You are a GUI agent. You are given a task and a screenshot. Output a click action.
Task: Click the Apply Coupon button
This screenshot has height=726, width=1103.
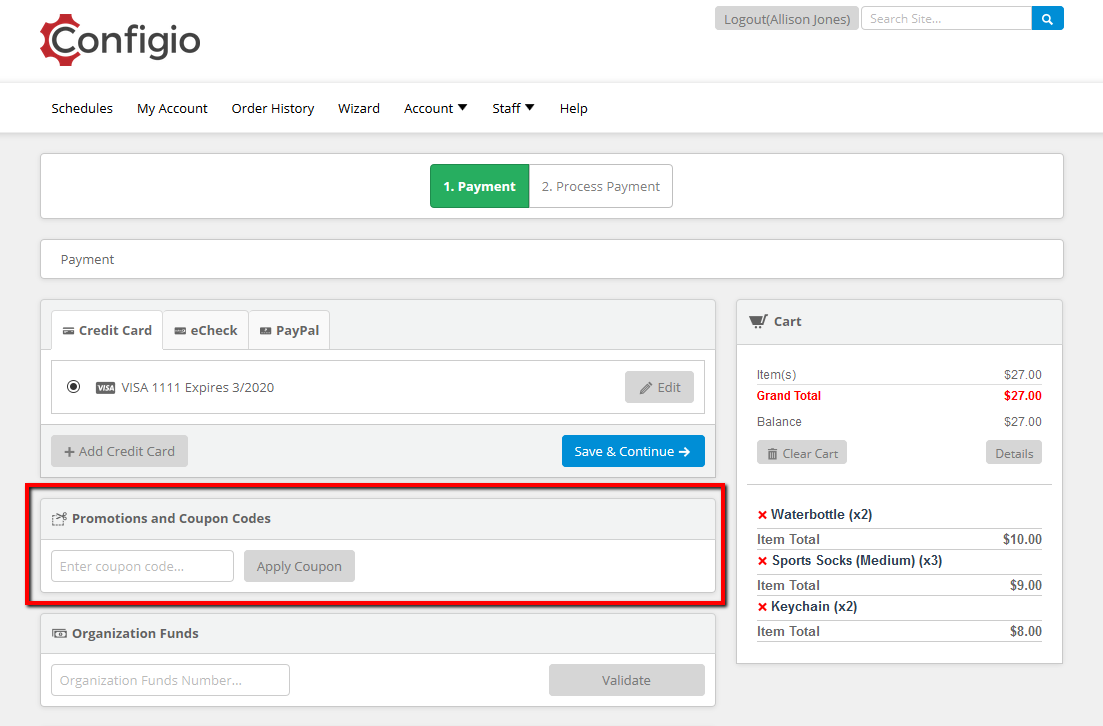[299, 566]
